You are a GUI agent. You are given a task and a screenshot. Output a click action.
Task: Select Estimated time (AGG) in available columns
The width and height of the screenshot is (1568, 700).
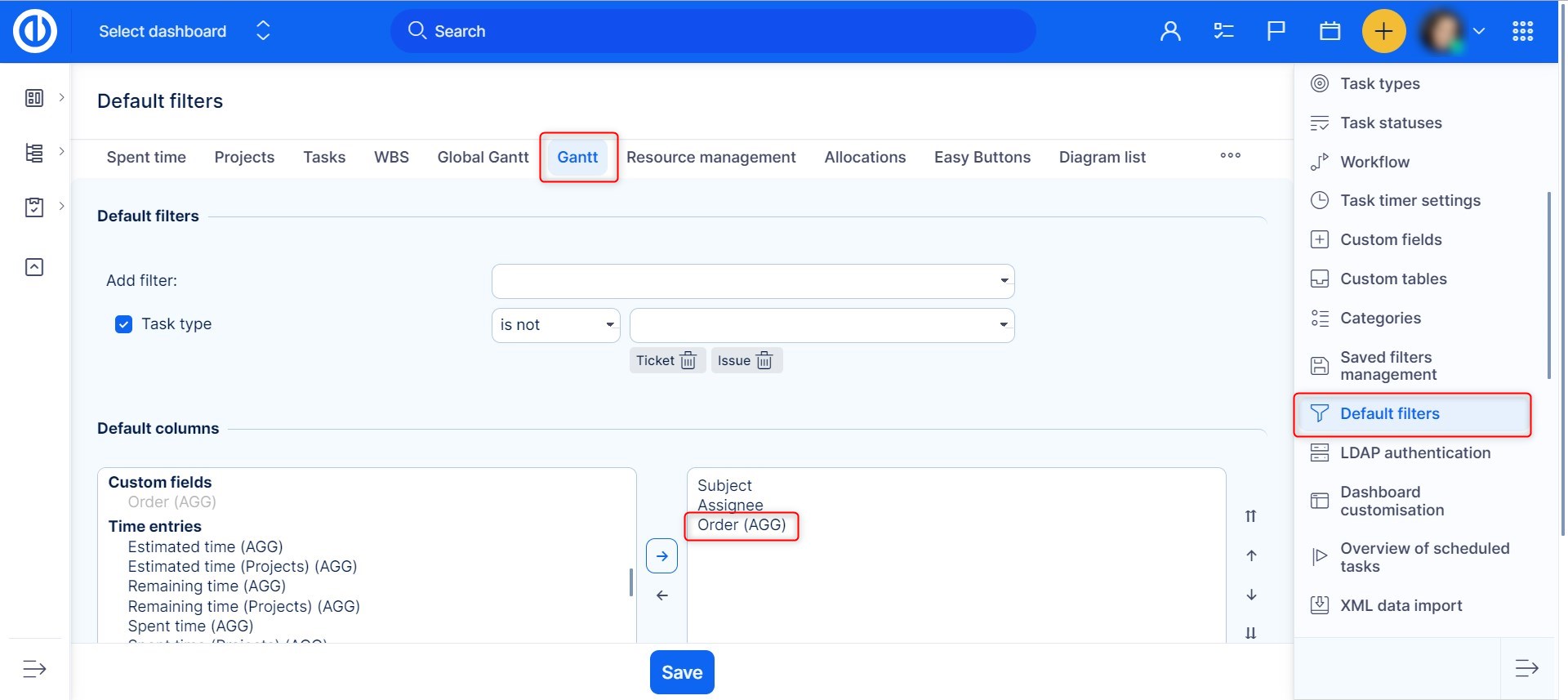(x=205, y=546)
